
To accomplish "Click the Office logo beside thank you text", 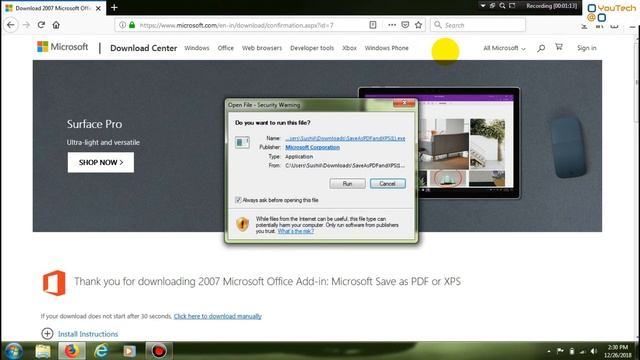I will point(54,282).
